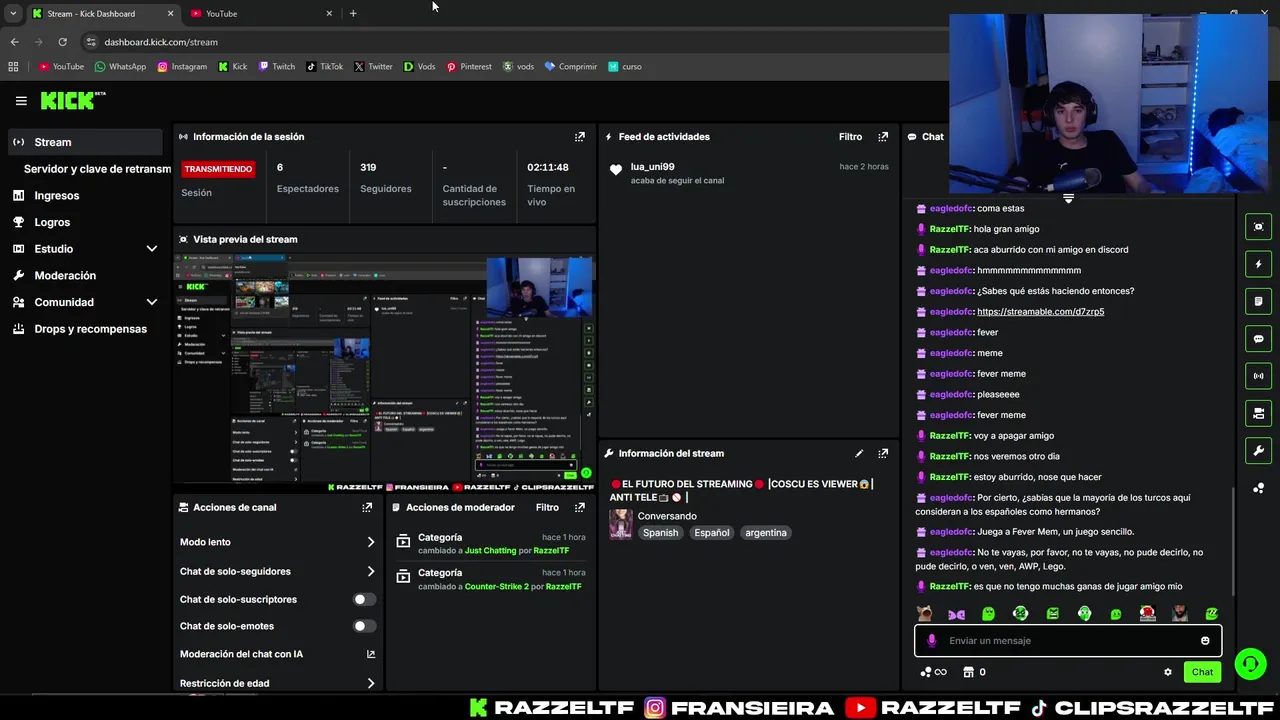Open Drops y recompensas in sidebar
The image size is (1280, 720).
(90, 329)
